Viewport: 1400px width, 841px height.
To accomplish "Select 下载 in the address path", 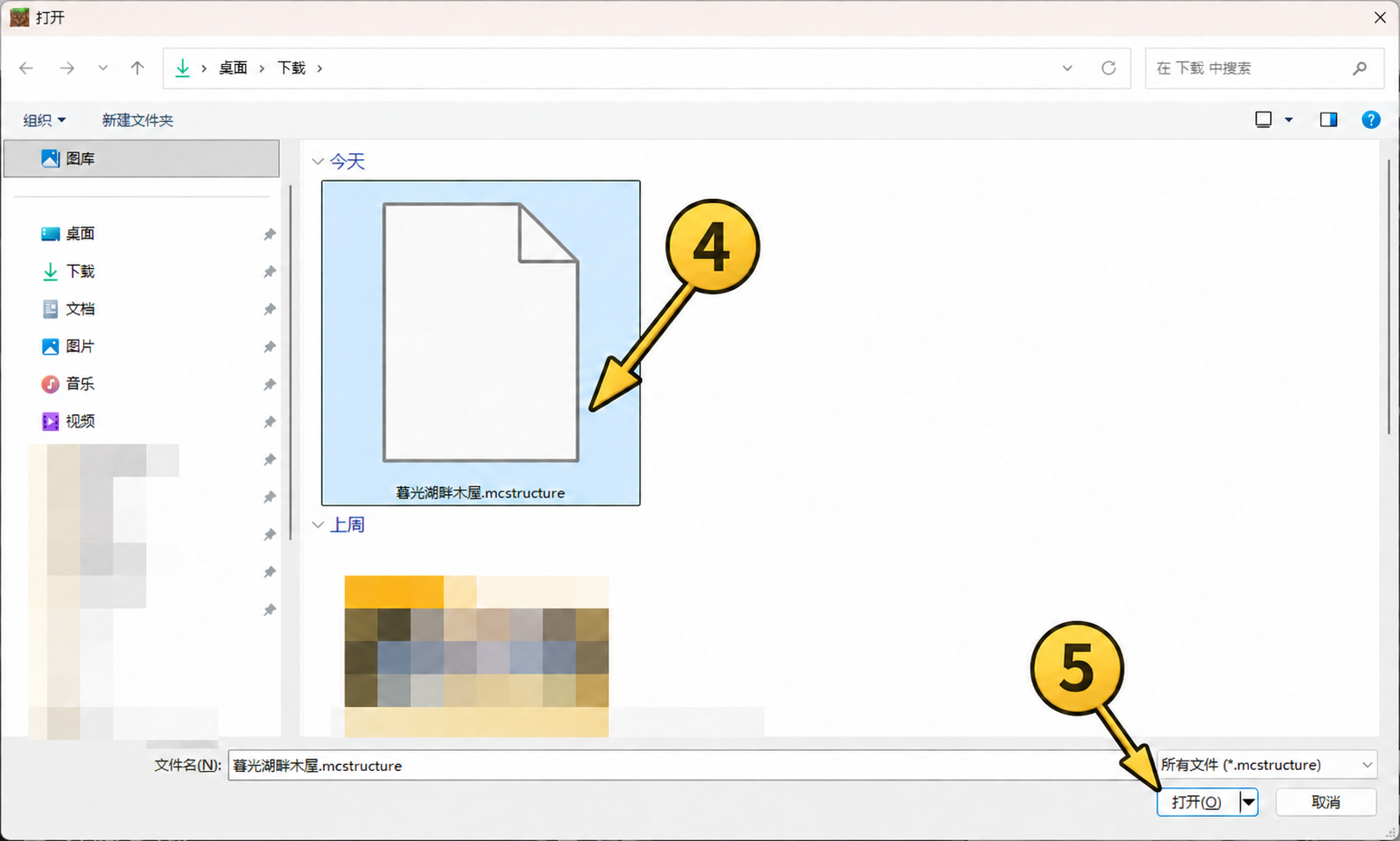I will [292, 67].
